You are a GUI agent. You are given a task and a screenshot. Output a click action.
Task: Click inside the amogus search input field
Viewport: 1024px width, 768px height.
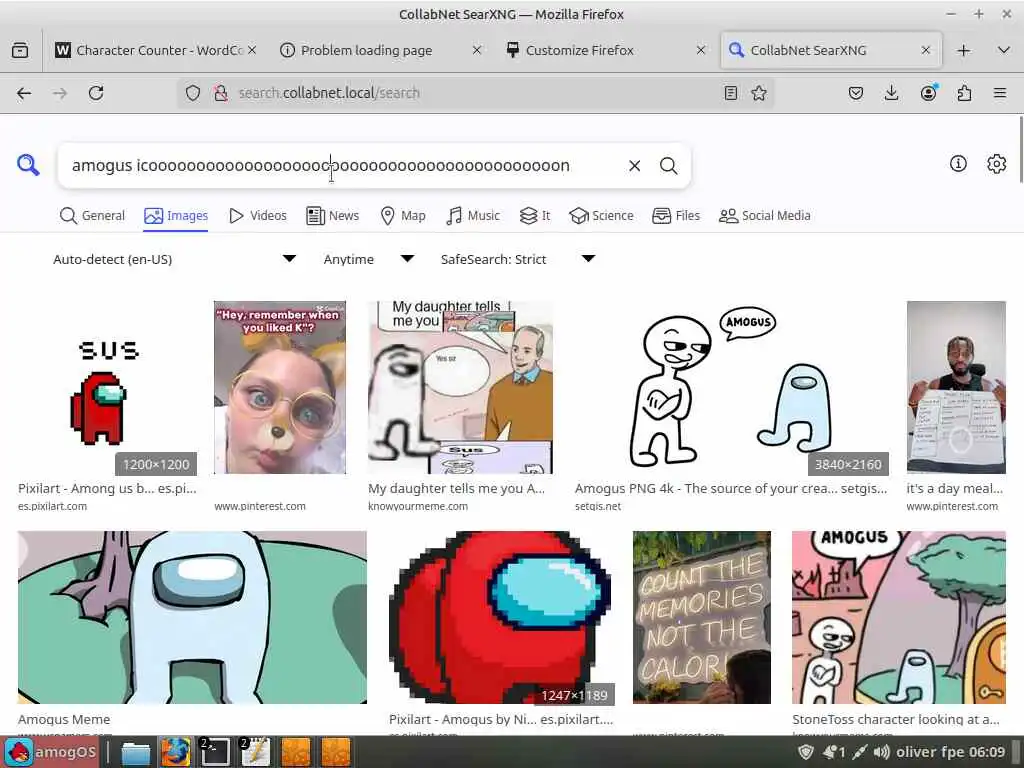[340, 166]
